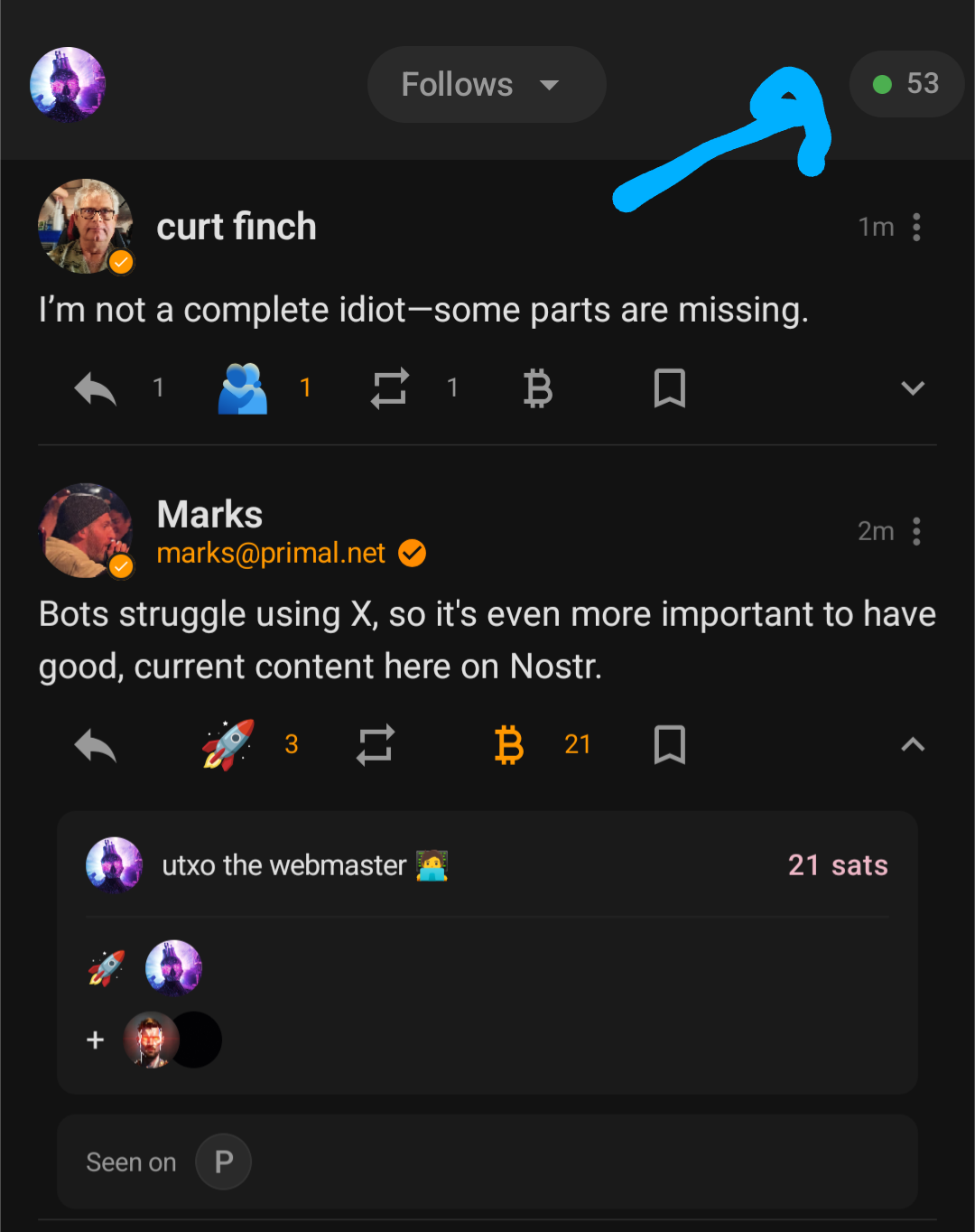The image size is (975, 1232).
Task: Reply to curt finch's post
Action: pos(96,389)
